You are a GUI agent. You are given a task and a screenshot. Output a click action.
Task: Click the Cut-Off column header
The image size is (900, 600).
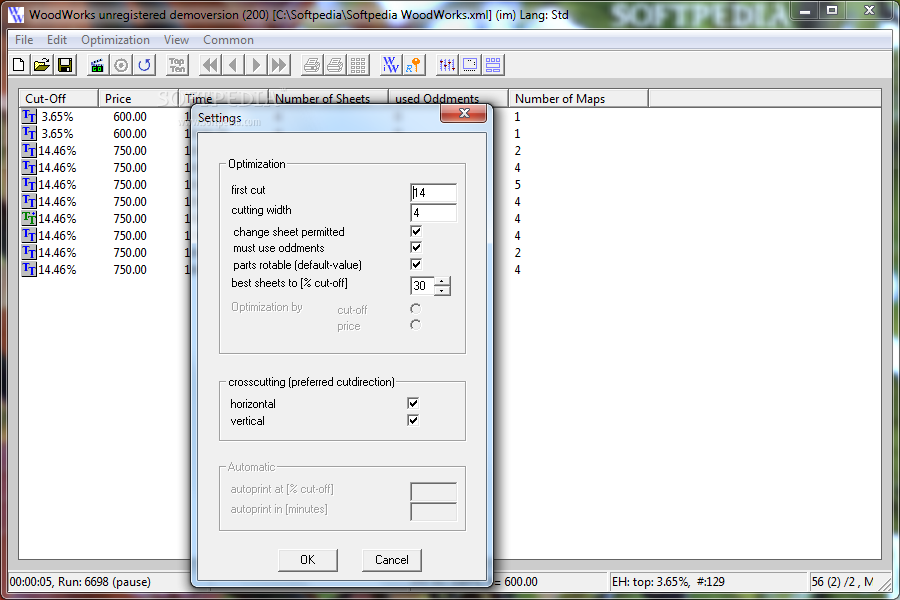pos(59,98)
